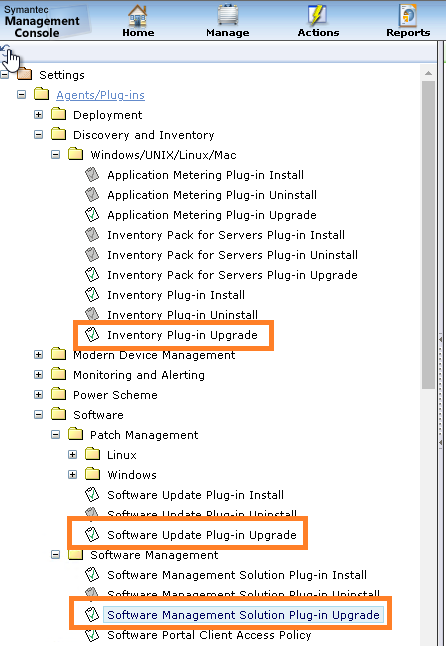
Task: Click the tree scrollbar up arrow
Action: tap(428, 73)
